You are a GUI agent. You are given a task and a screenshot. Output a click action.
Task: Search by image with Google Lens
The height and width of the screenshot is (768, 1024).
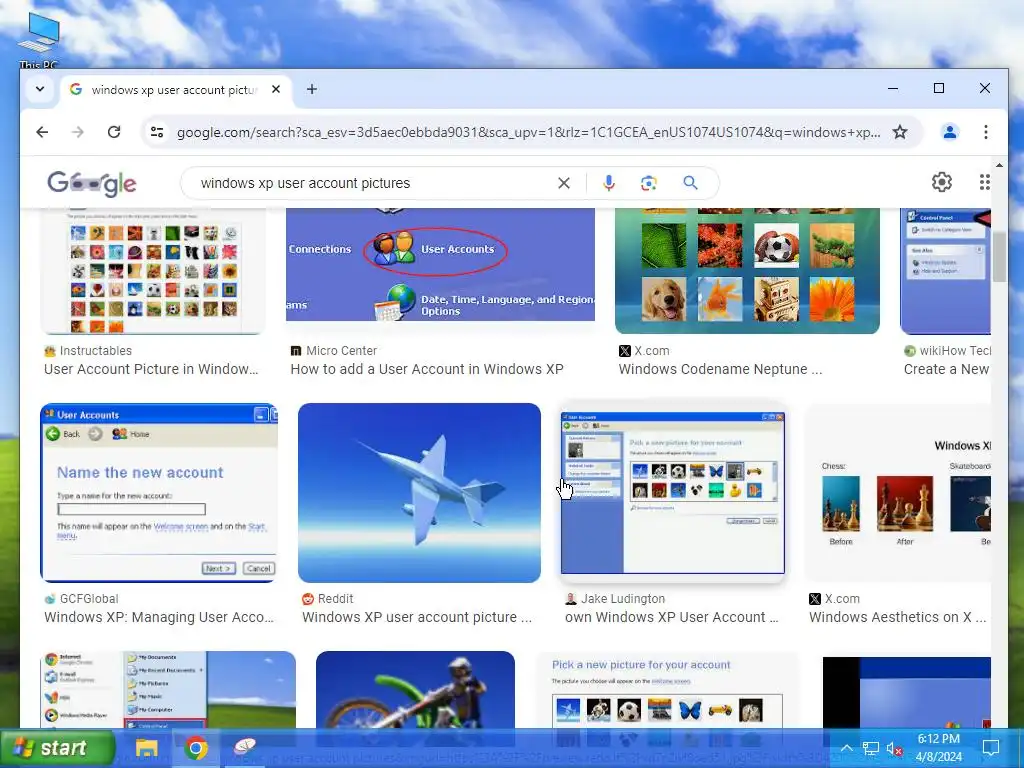tap(648, 183)
